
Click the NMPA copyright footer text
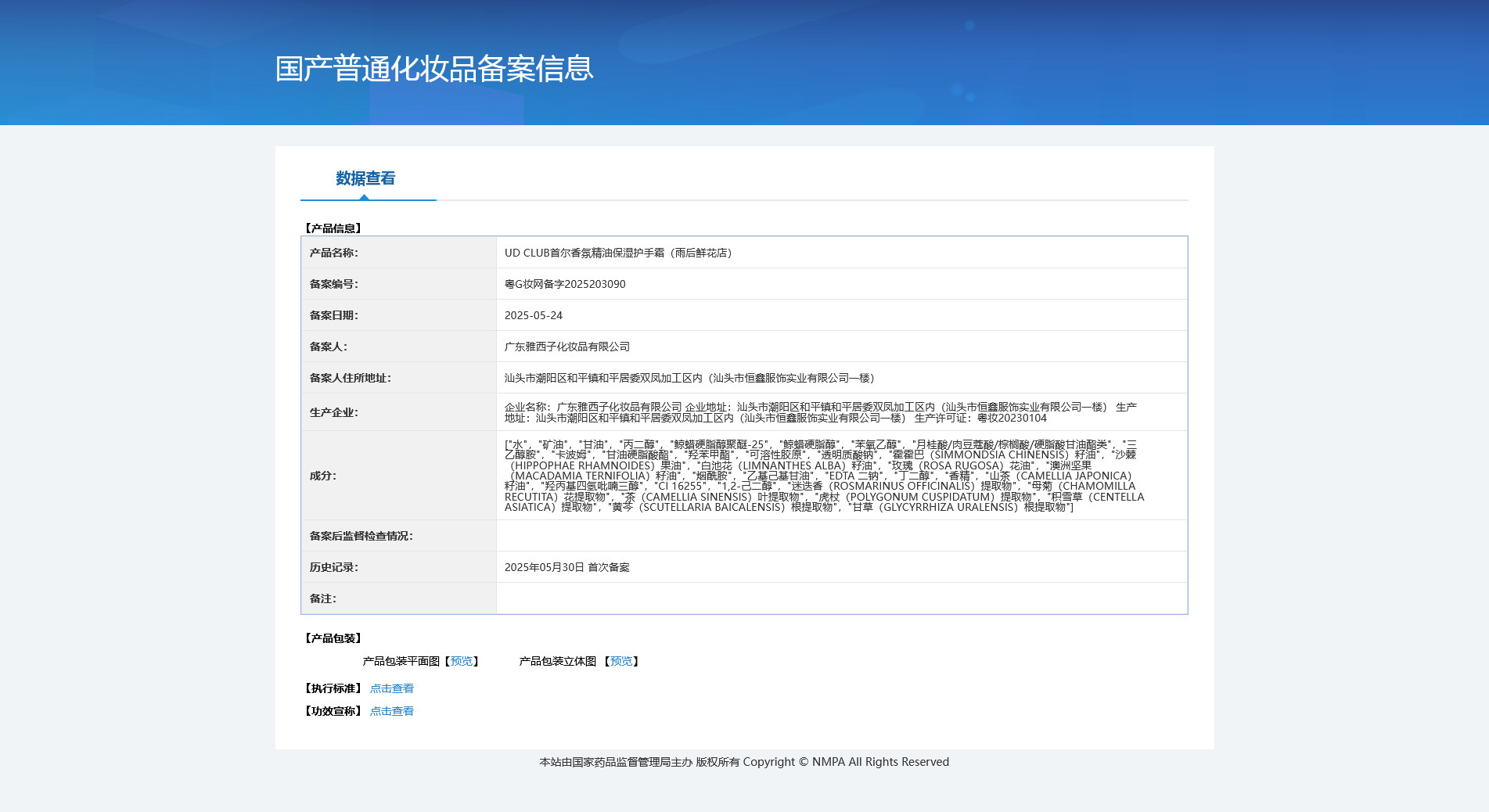click(744, 762)
